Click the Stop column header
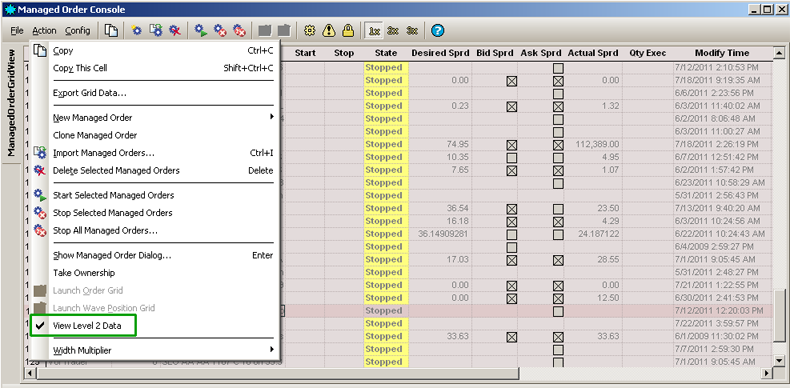 click(344, 53)
